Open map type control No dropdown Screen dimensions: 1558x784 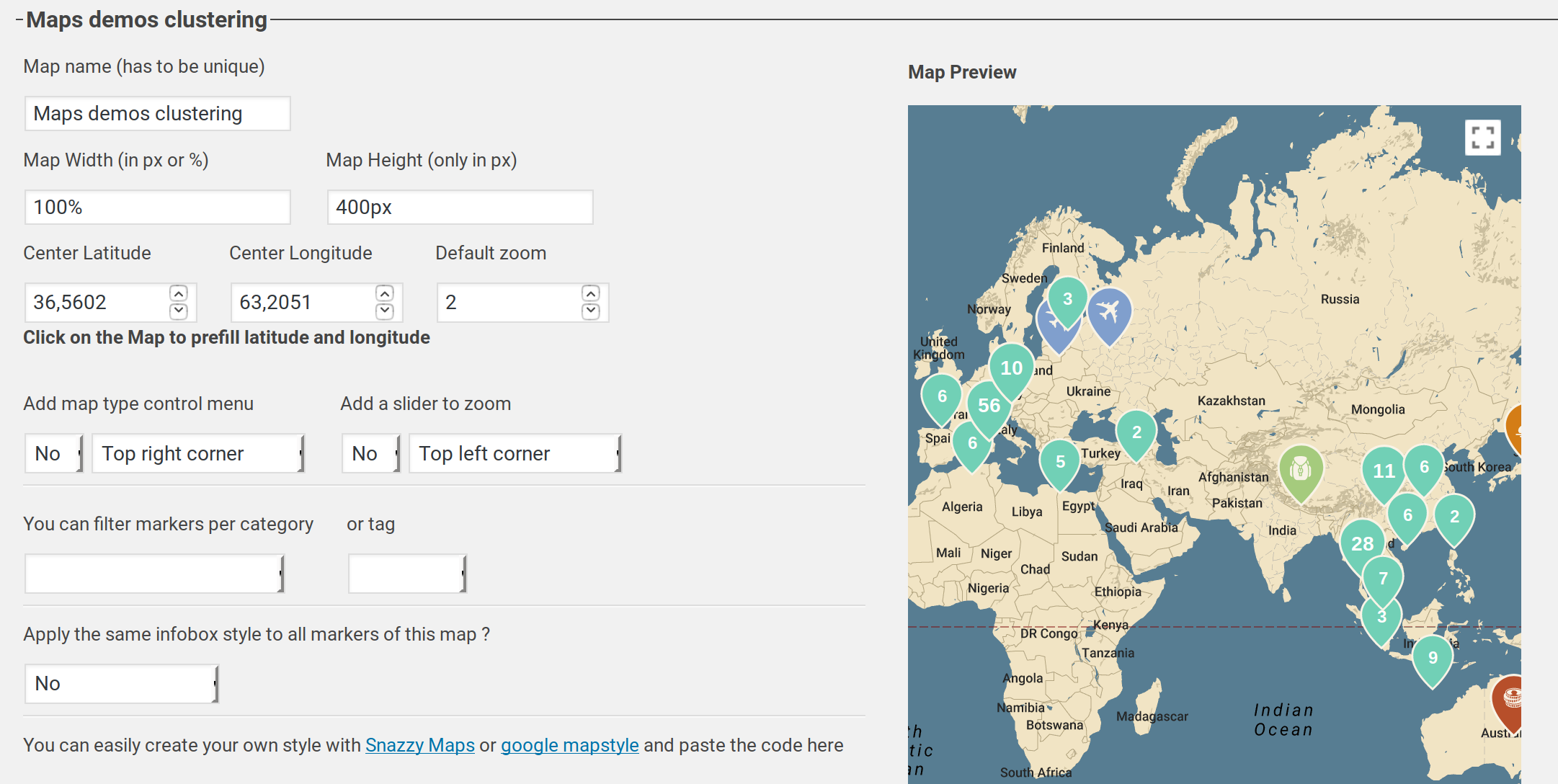pos(54,453)
